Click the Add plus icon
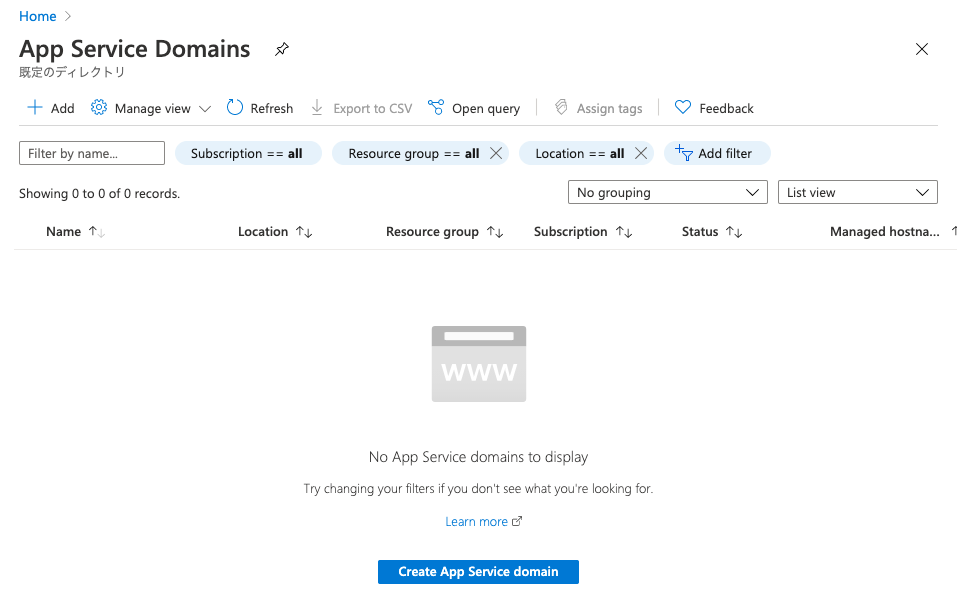 coord(35,107)
